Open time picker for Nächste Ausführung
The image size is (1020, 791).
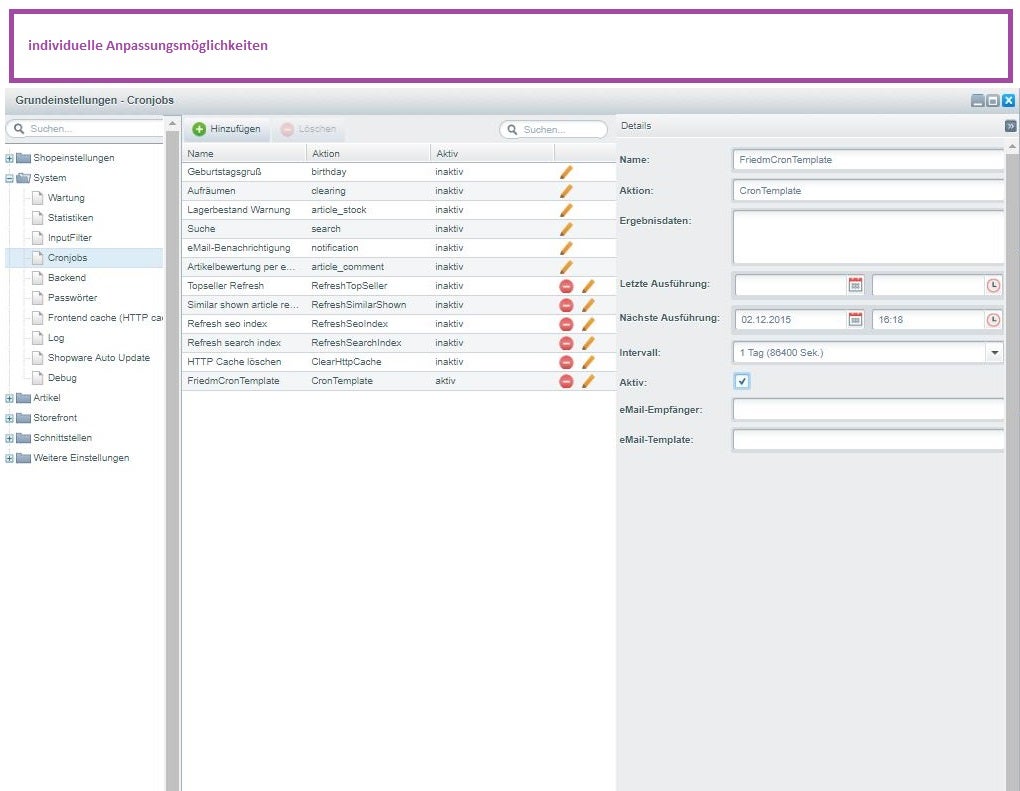pyautogui.click(x=993, y=319)
